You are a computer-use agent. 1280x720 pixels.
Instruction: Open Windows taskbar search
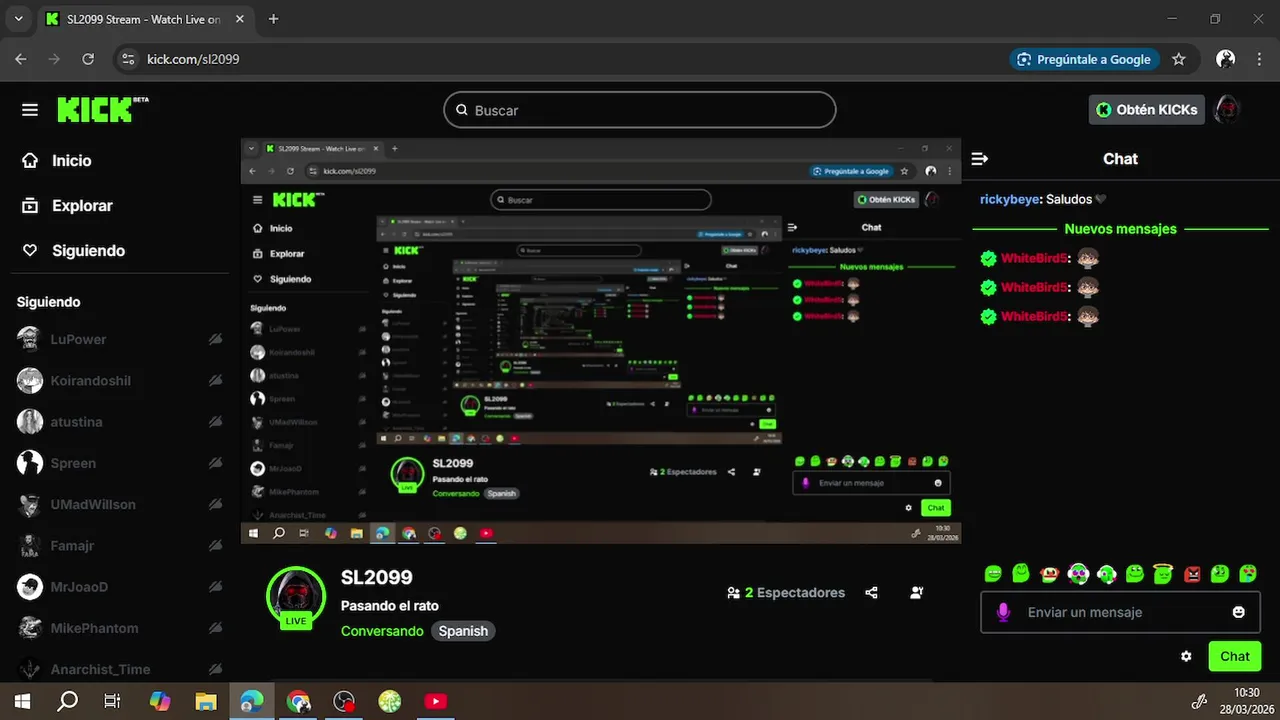click(x=67, y=702)
